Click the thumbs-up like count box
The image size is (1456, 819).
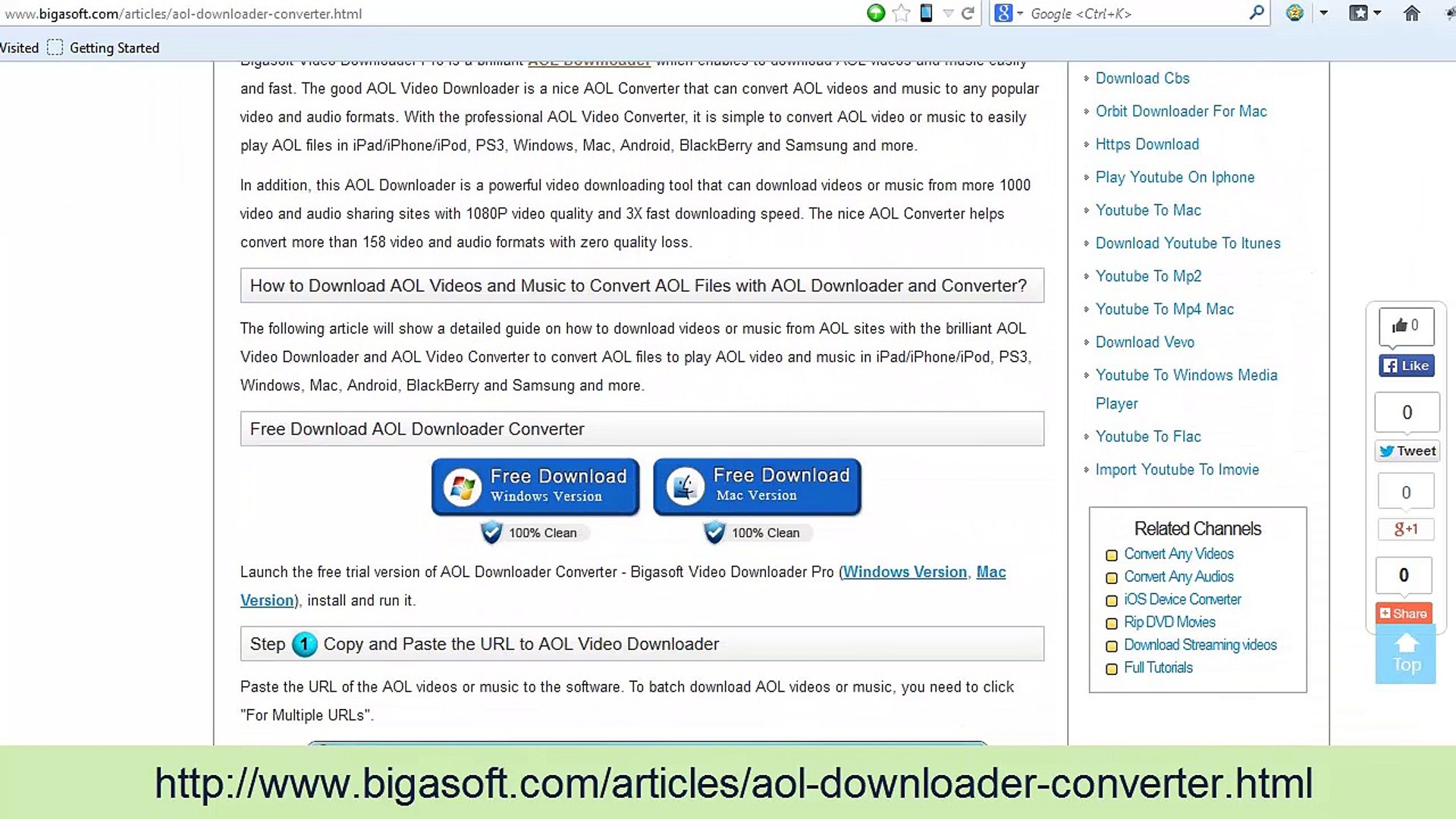pos(1406,326)
